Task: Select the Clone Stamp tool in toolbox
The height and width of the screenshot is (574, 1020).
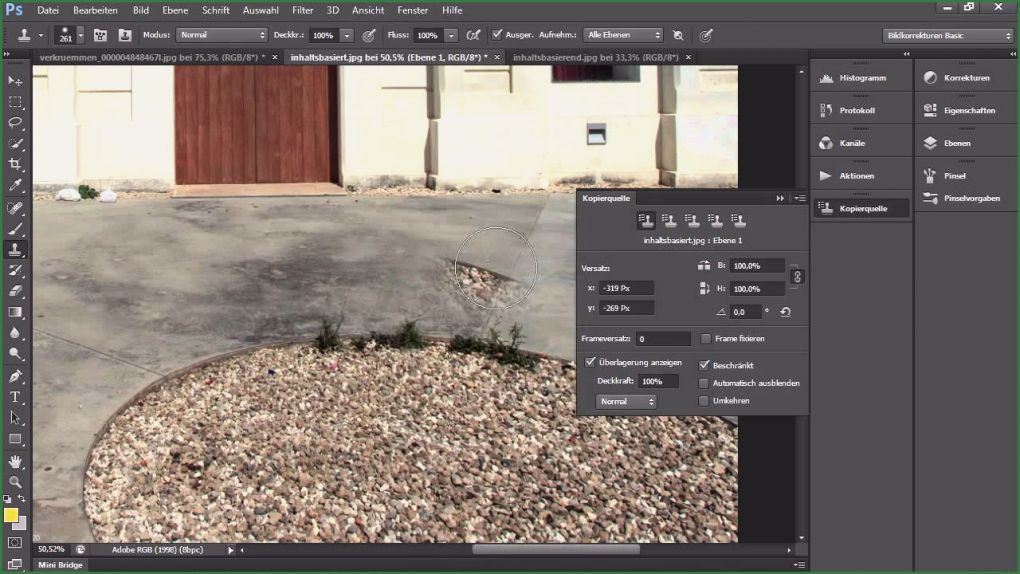Action: (15, 250)
